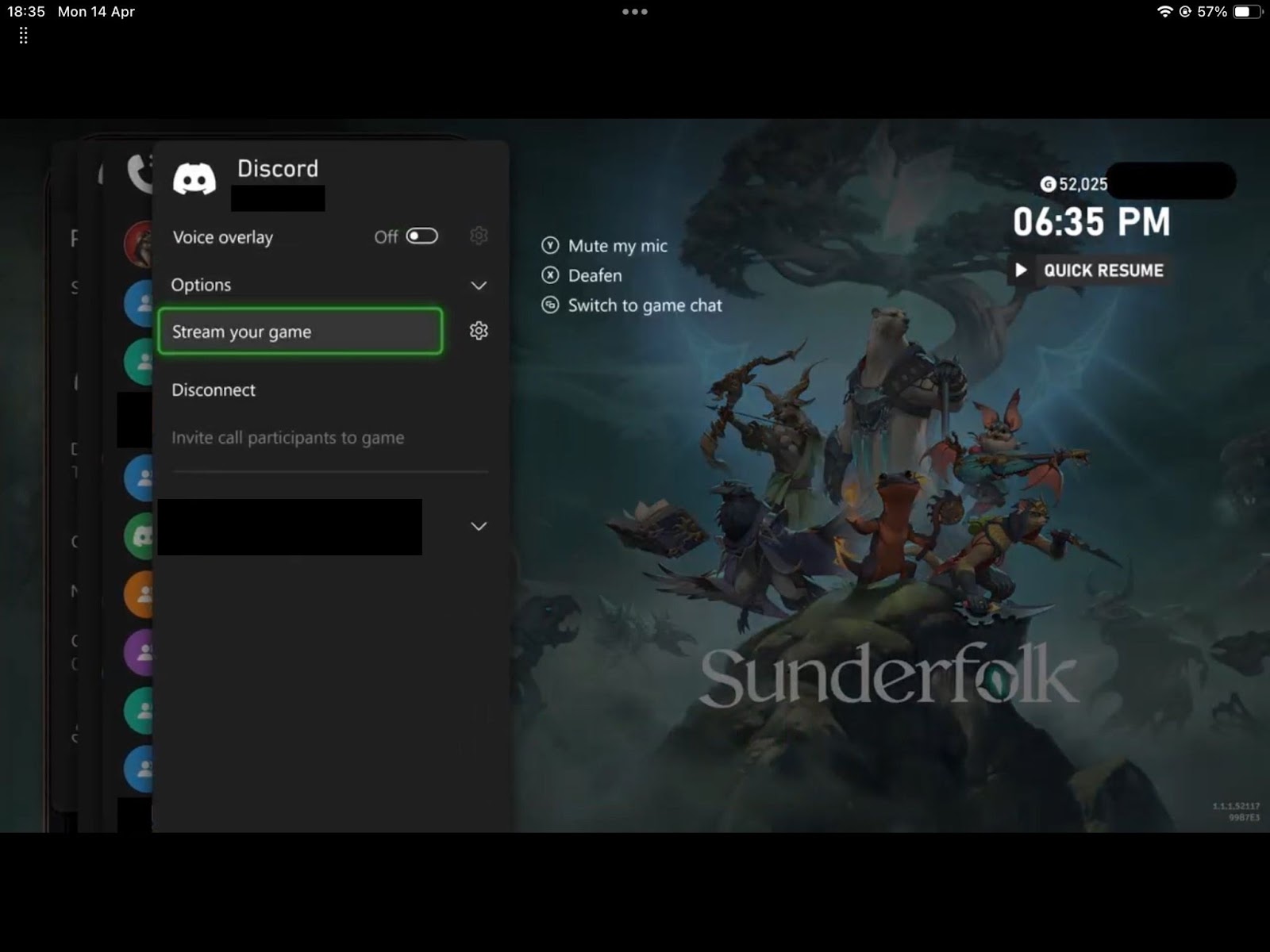Select Disconnect from the call
Image resolution: width=1270 pixels, height=952 pixels.
coord(214,390)
